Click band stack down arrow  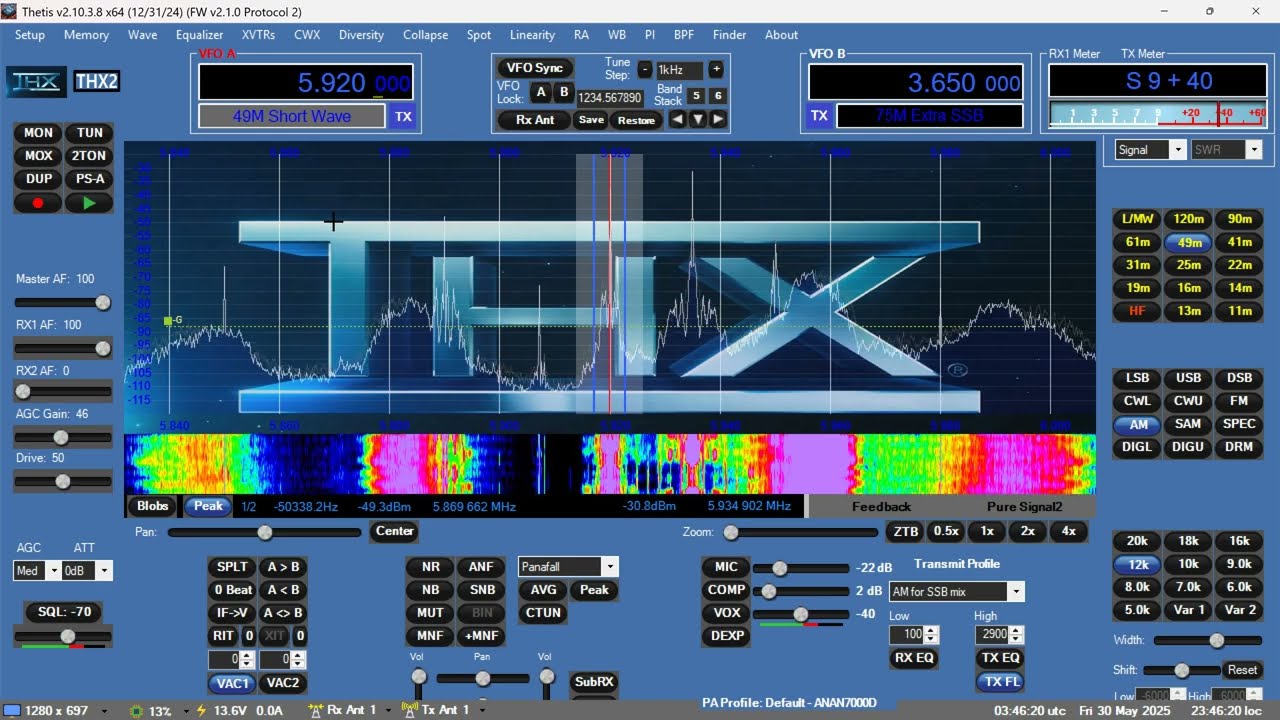[698, 119]
